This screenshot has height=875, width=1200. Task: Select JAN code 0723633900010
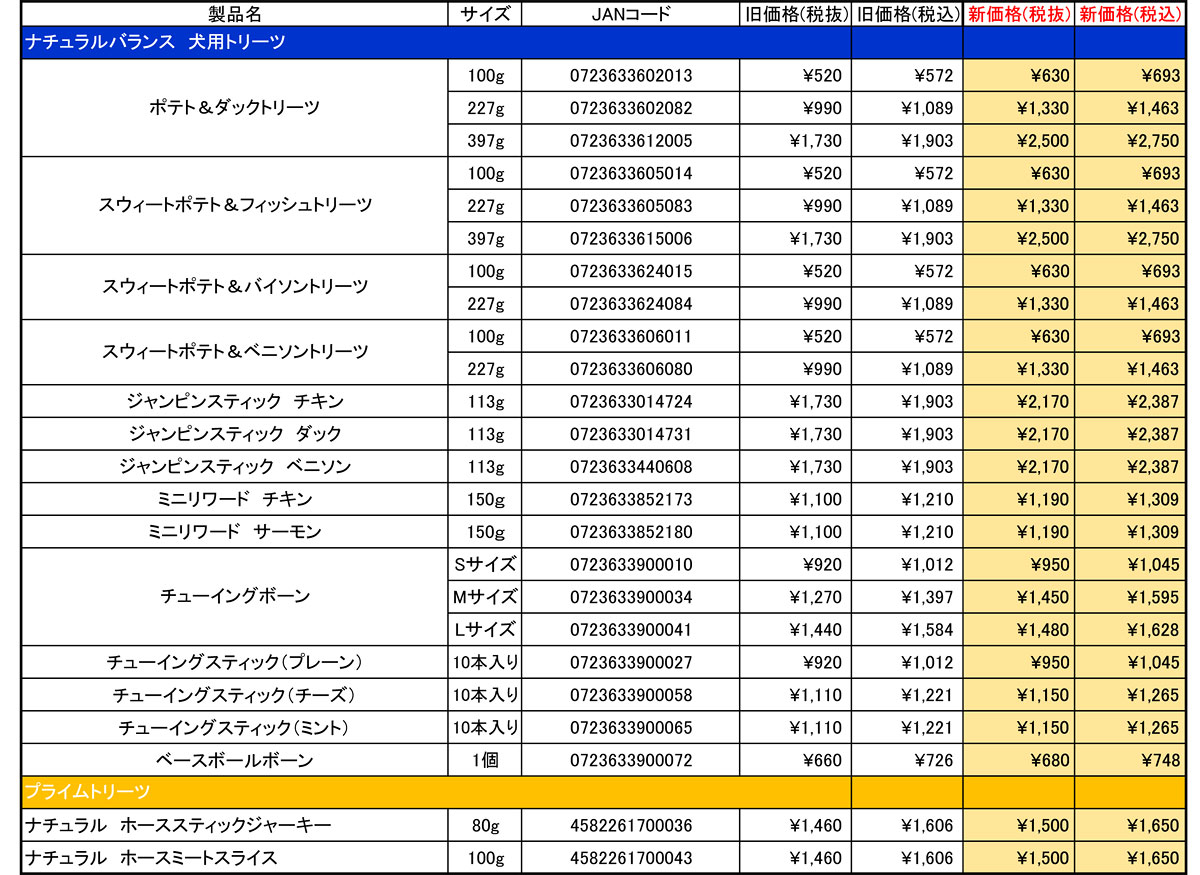(631, 565)
